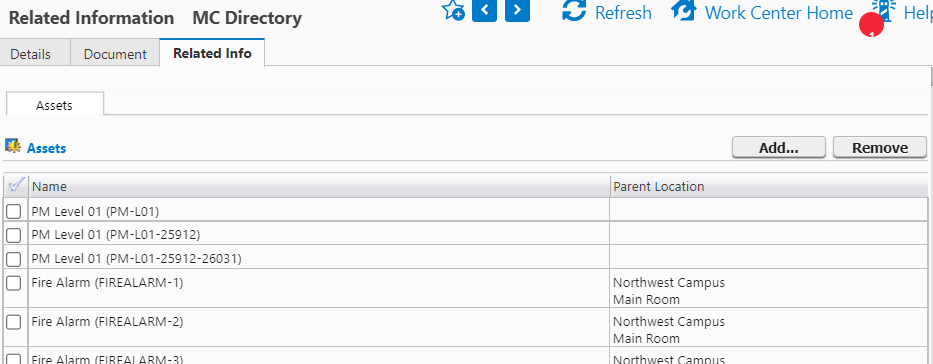Sort by the Parent Location column header
The height and width of the screenshot is (364, 933).
click(x=659, y=187)
